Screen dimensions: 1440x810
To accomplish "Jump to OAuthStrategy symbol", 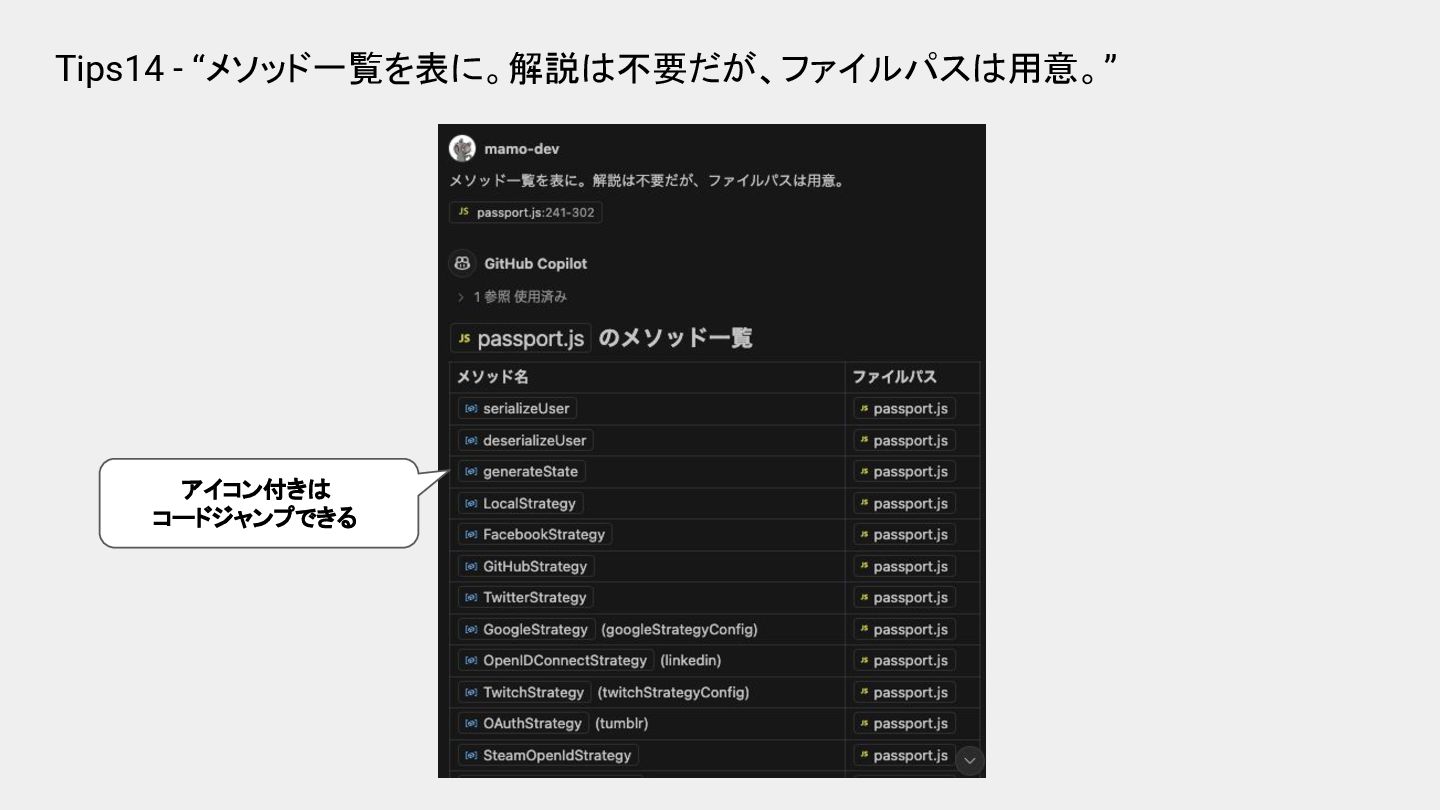I will coord(523,723).
